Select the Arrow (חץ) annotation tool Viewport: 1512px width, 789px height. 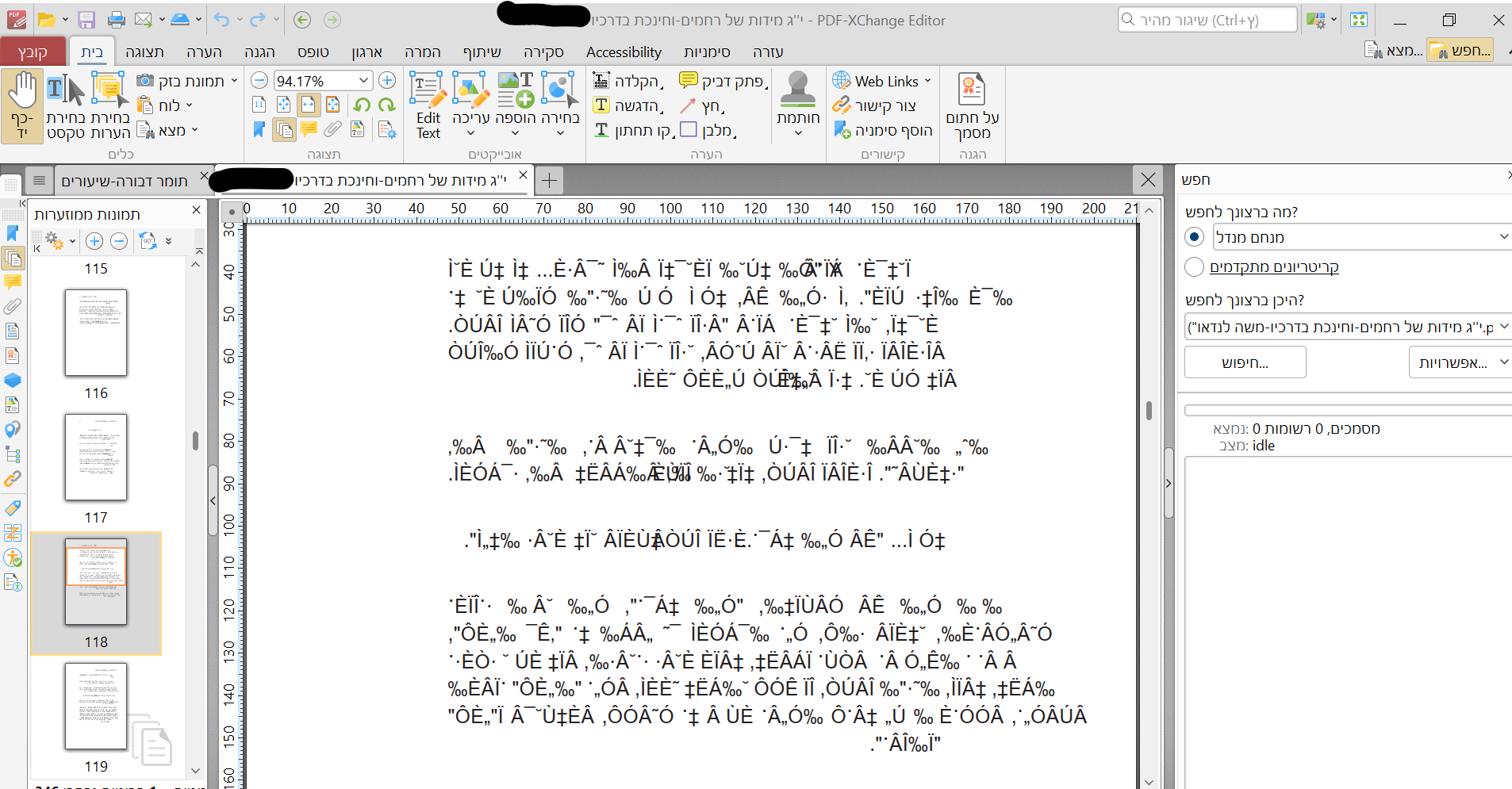pos(701,105)
